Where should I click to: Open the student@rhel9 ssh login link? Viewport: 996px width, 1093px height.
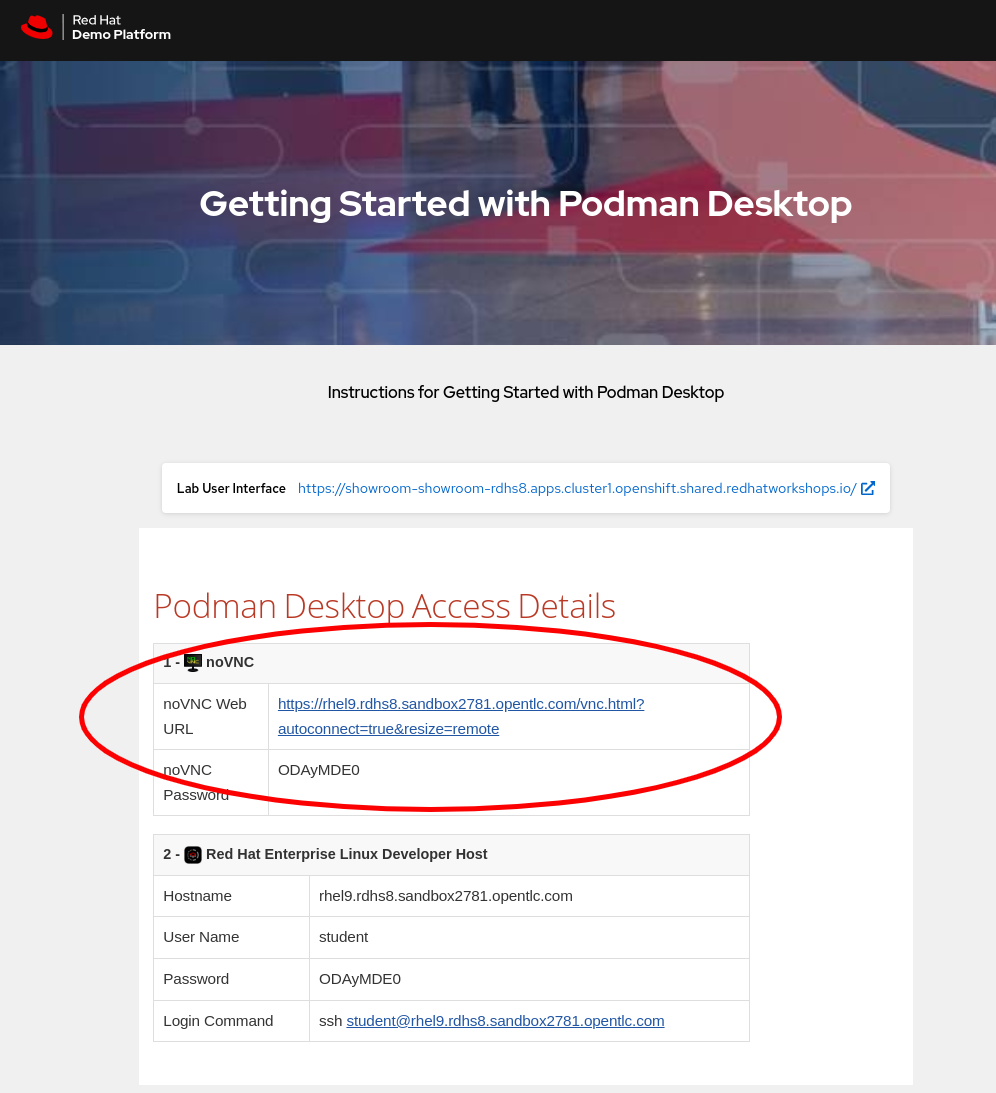coord(505,1021)
